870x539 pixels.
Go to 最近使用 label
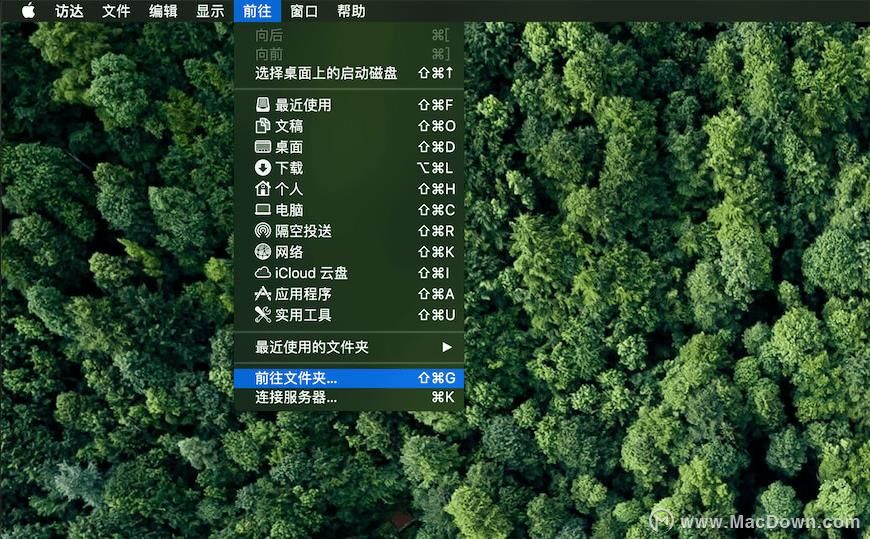pos(303,105)
